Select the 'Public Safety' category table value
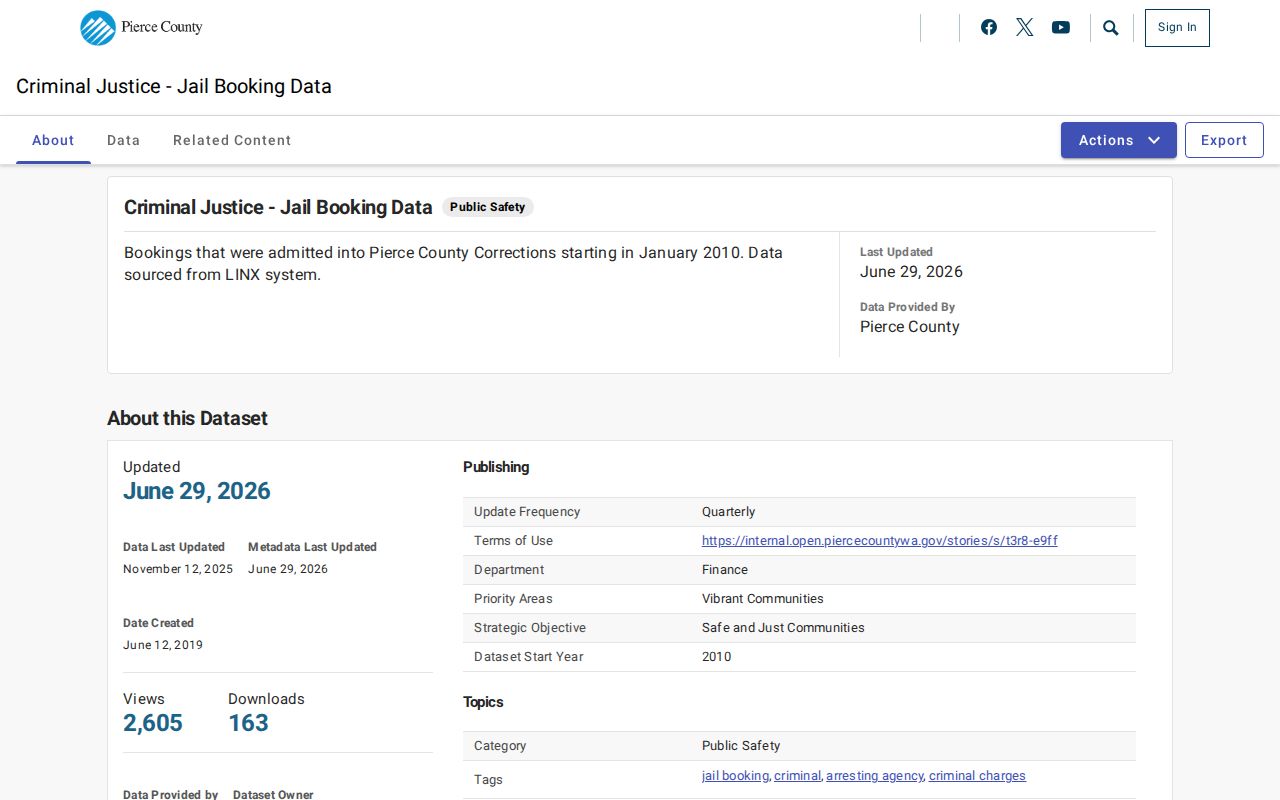 pos(741,746)
